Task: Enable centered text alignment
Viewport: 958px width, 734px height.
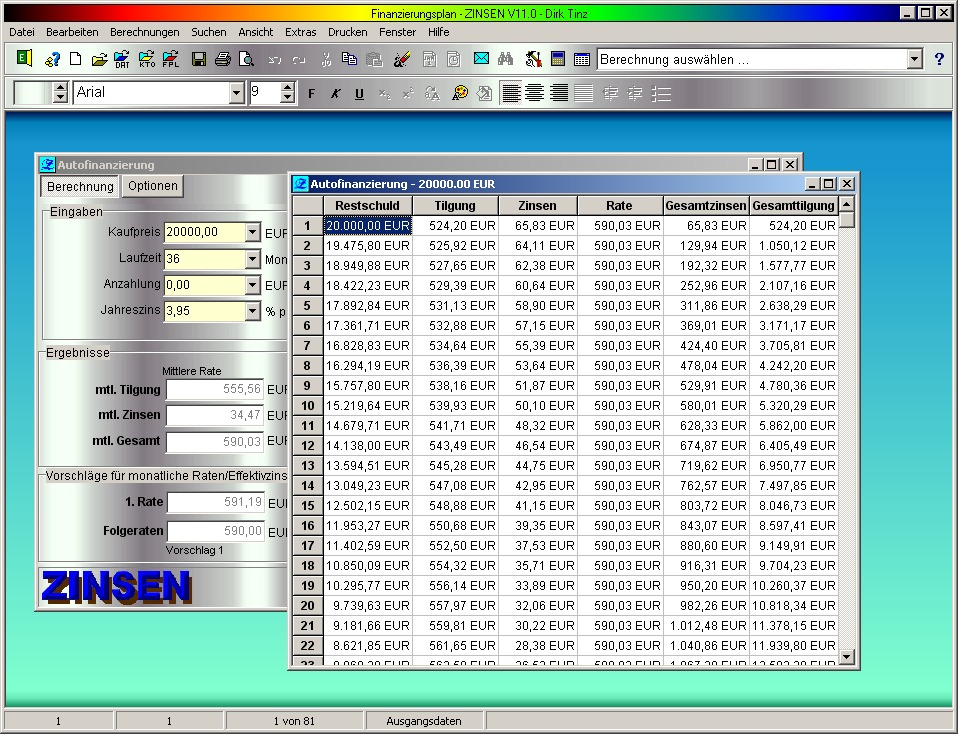Action: pyautogui.click(x=535, y=93)
